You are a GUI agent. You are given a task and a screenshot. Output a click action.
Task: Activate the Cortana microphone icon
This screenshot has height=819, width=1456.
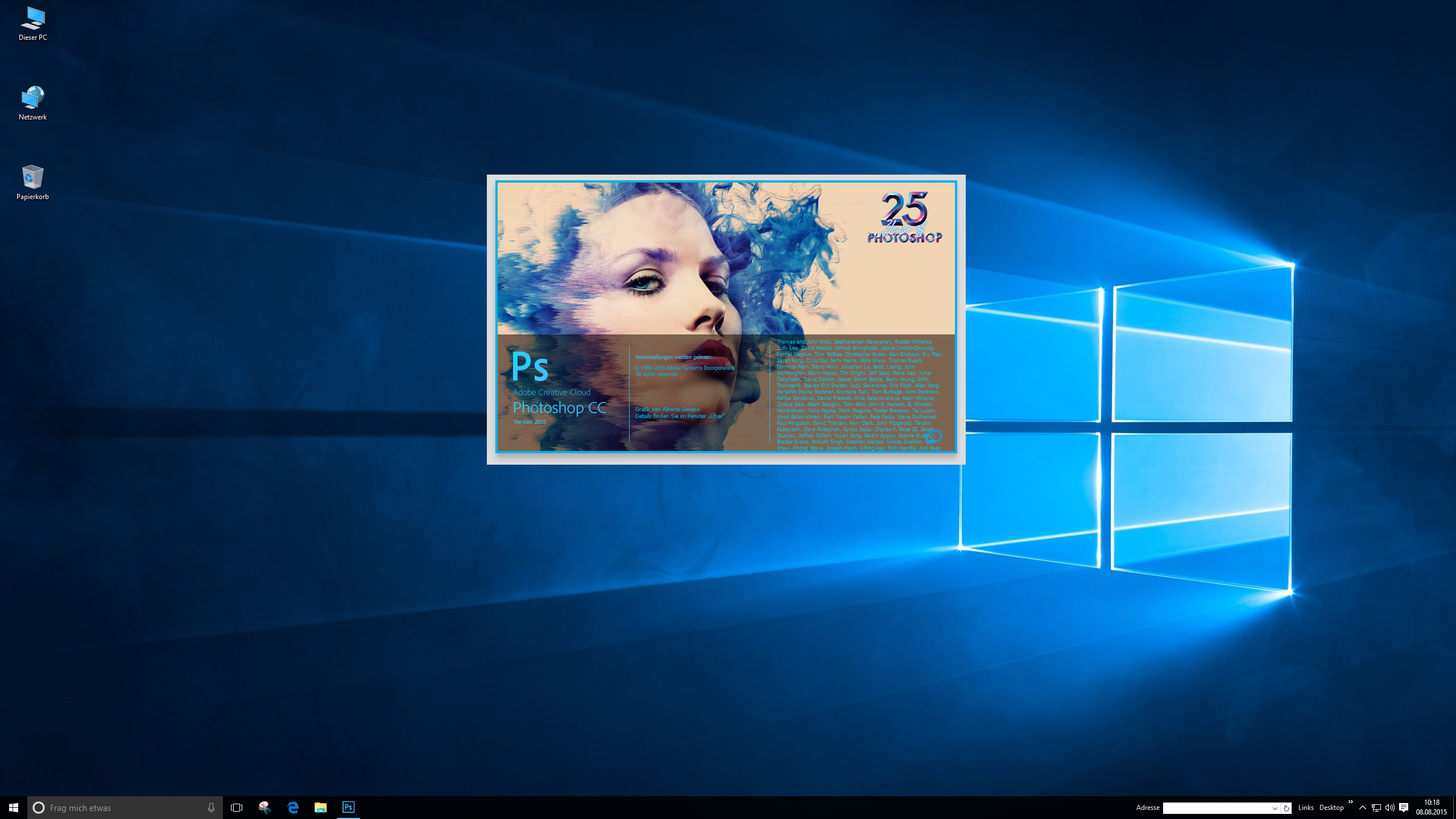211,808
